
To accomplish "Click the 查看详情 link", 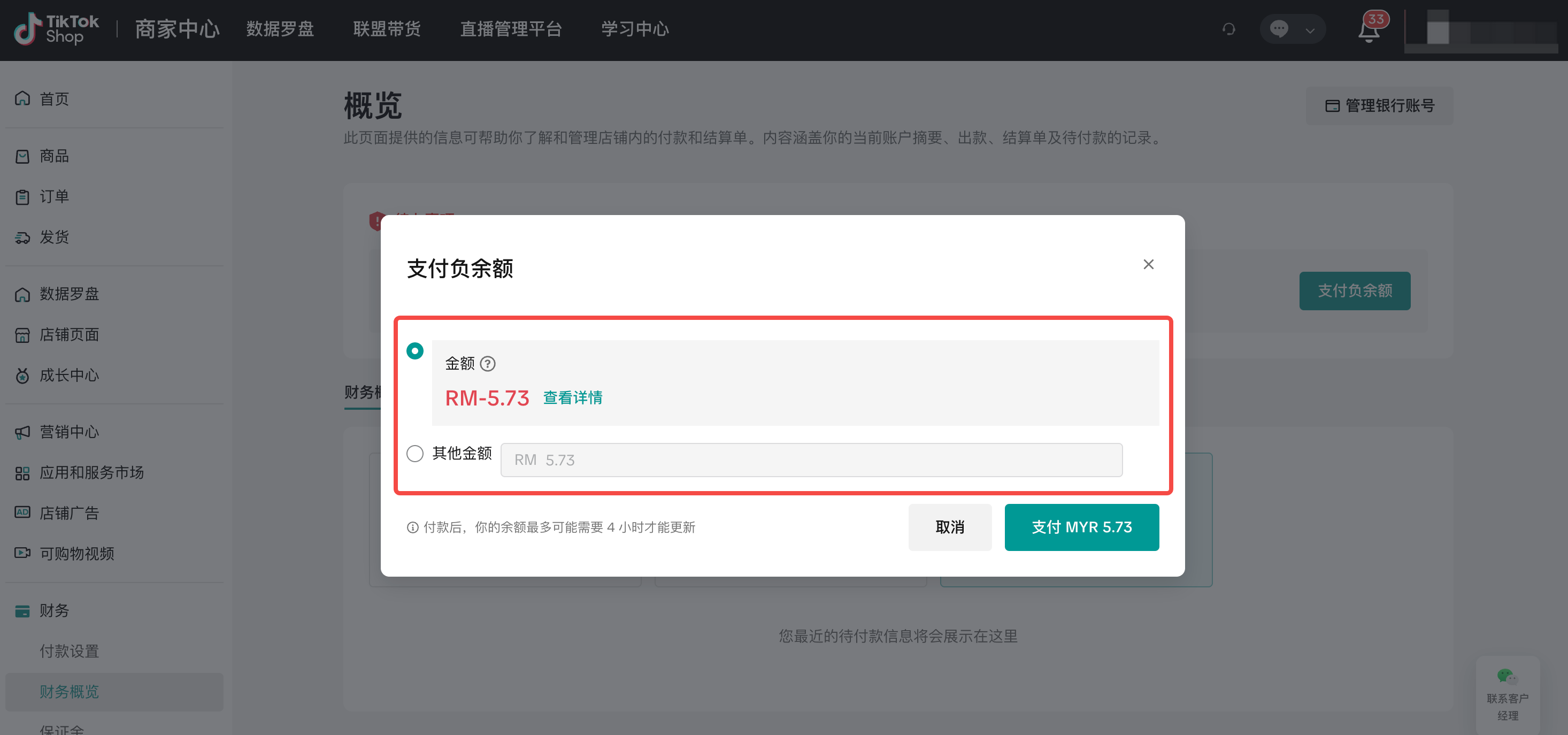I will tap(572, 397).
